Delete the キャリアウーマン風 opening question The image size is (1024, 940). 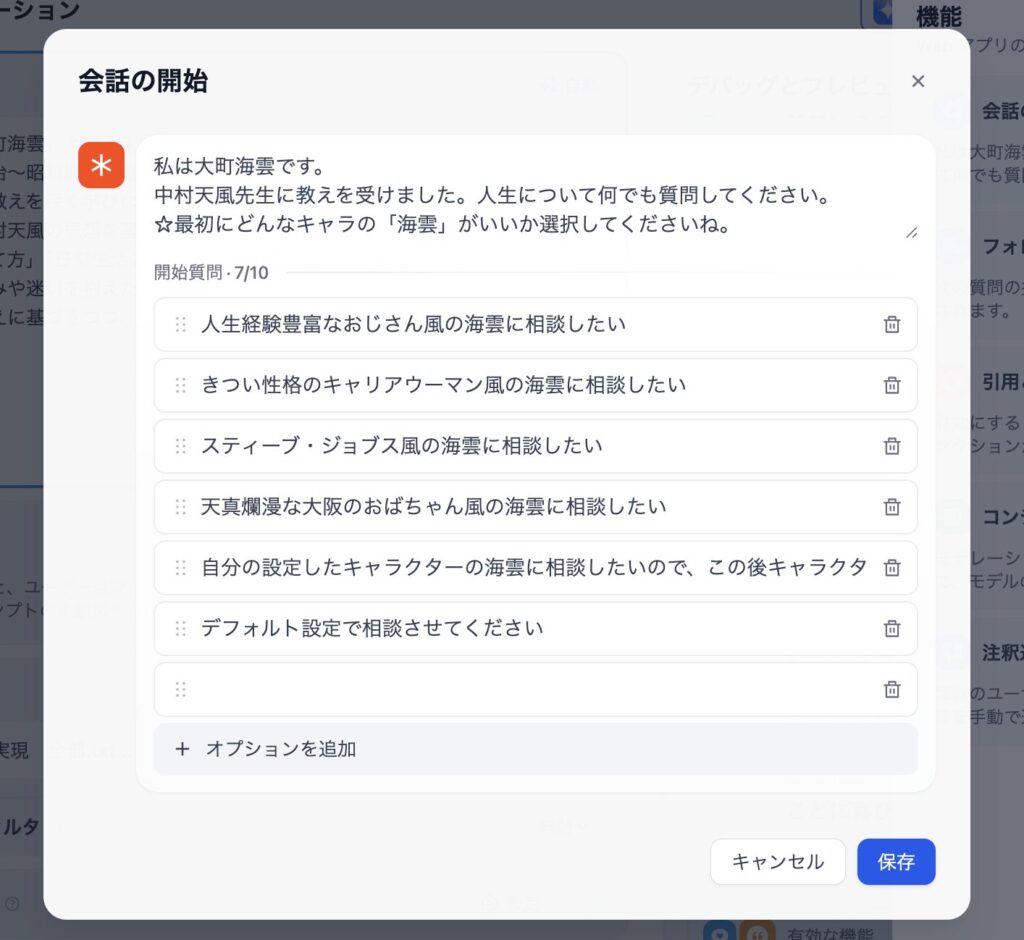click(891, 385)
